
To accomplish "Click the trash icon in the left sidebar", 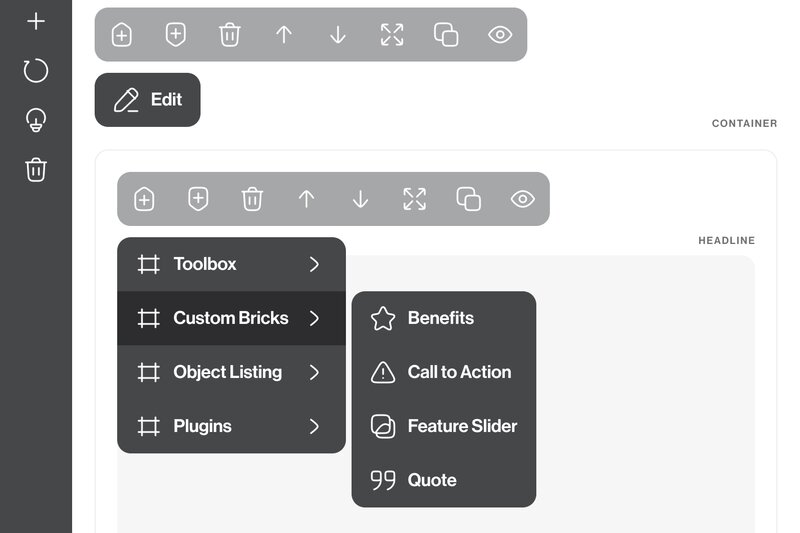I will 36,170.
